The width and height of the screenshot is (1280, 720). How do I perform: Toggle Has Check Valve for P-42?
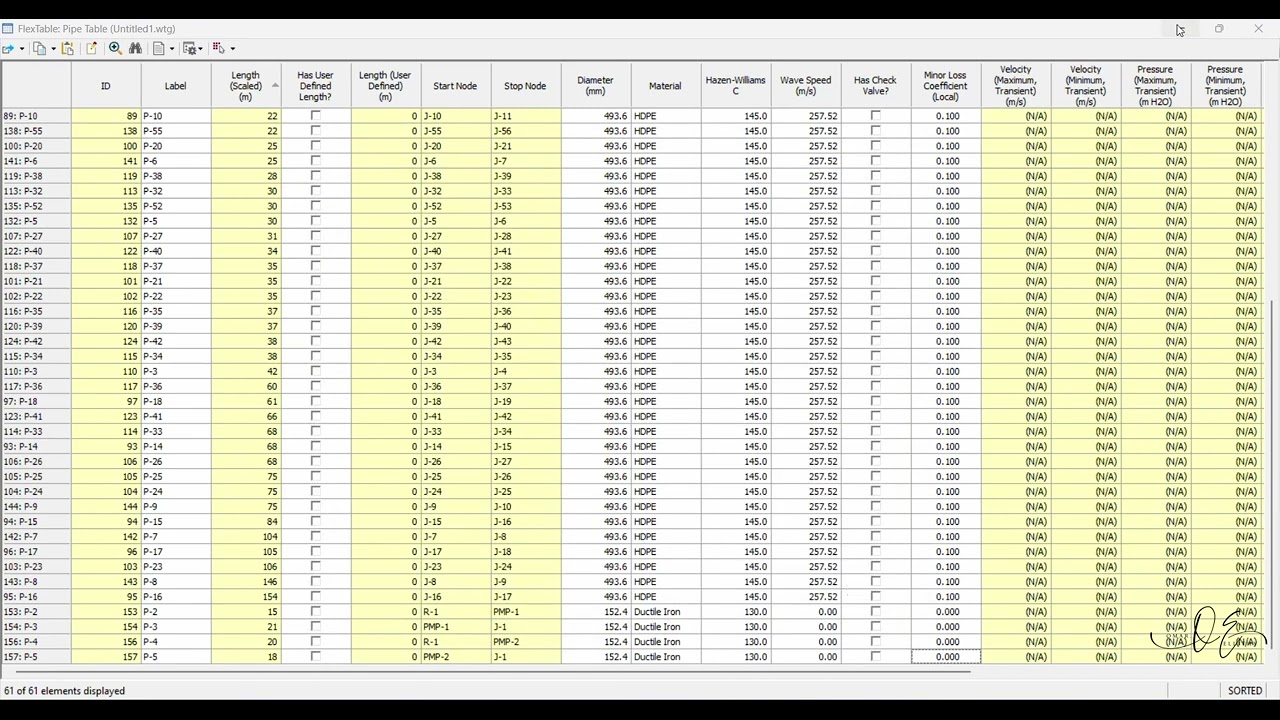tap(876, 341)
